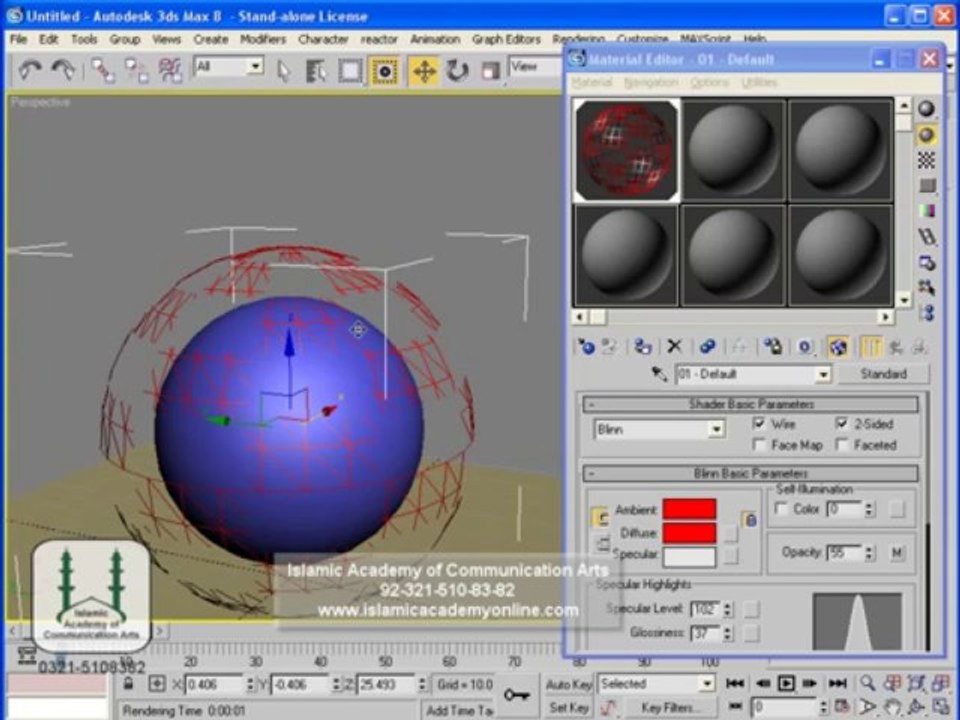This screenshot has width=960, height=720.
Task: Open the reactor menu
Action: (379, 39)
